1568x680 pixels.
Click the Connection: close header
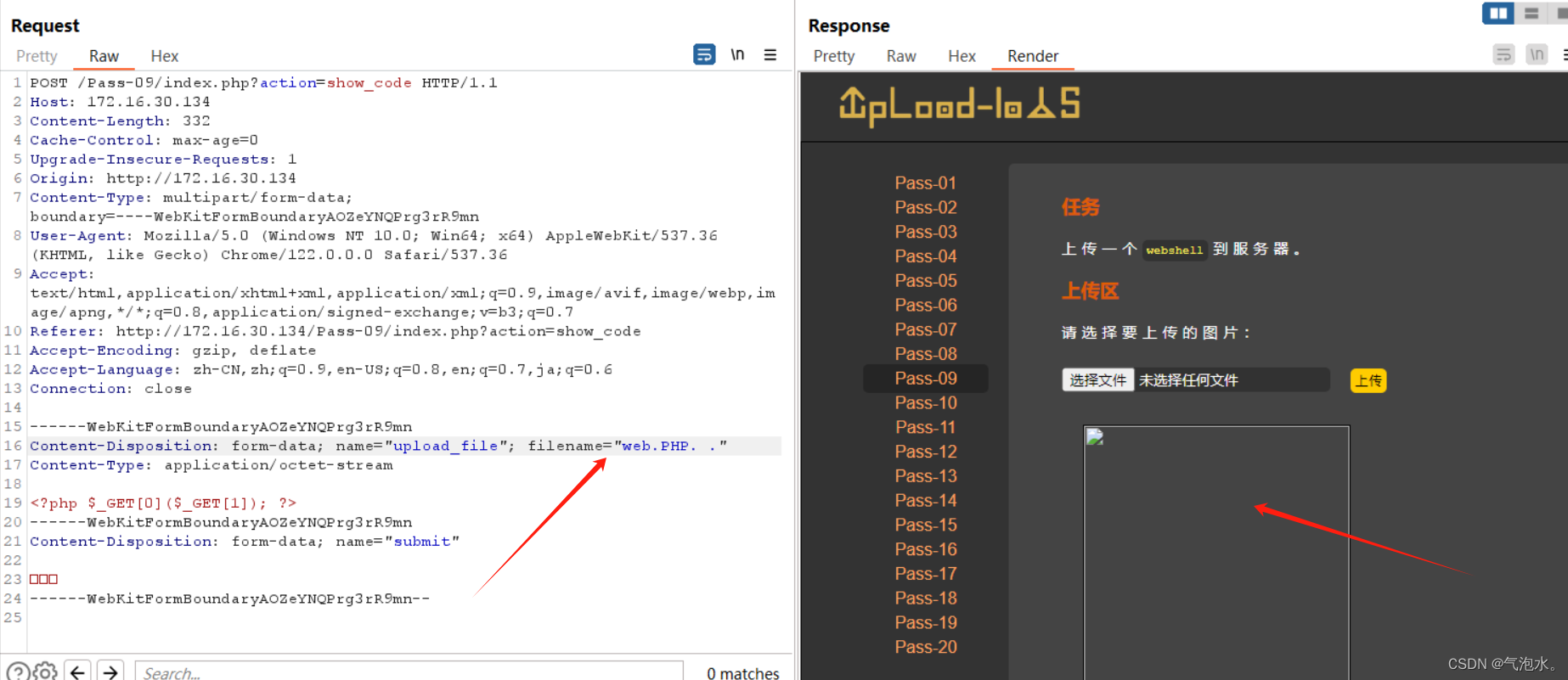tap(110, 389)
